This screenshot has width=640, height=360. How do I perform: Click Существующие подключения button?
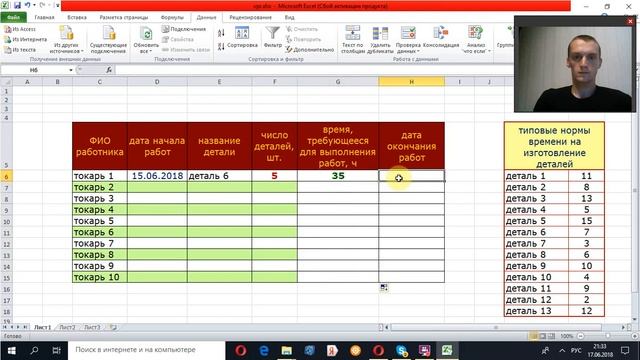(x=108, y=40)
